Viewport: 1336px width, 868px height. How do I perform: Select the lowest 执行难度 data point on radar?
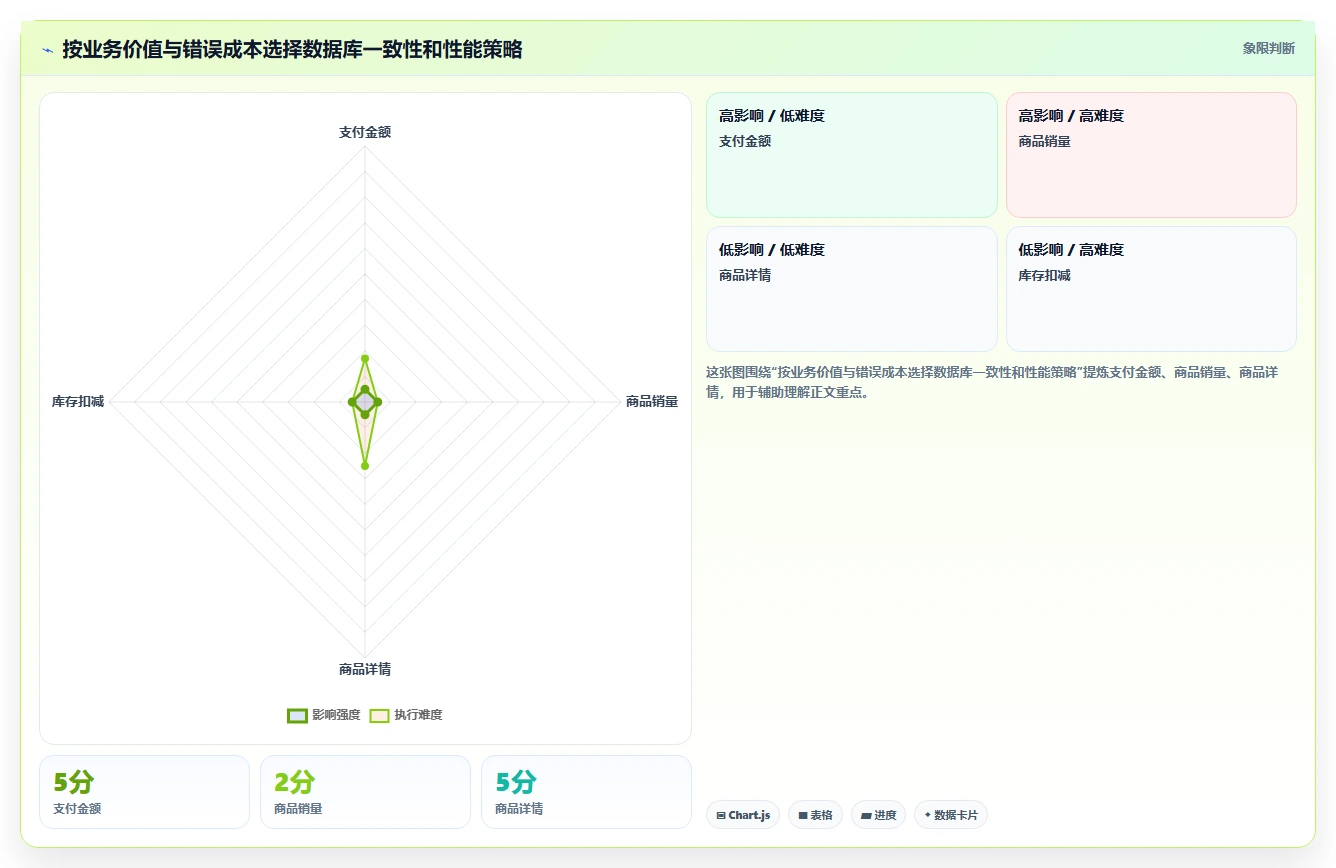coord(365,465)
